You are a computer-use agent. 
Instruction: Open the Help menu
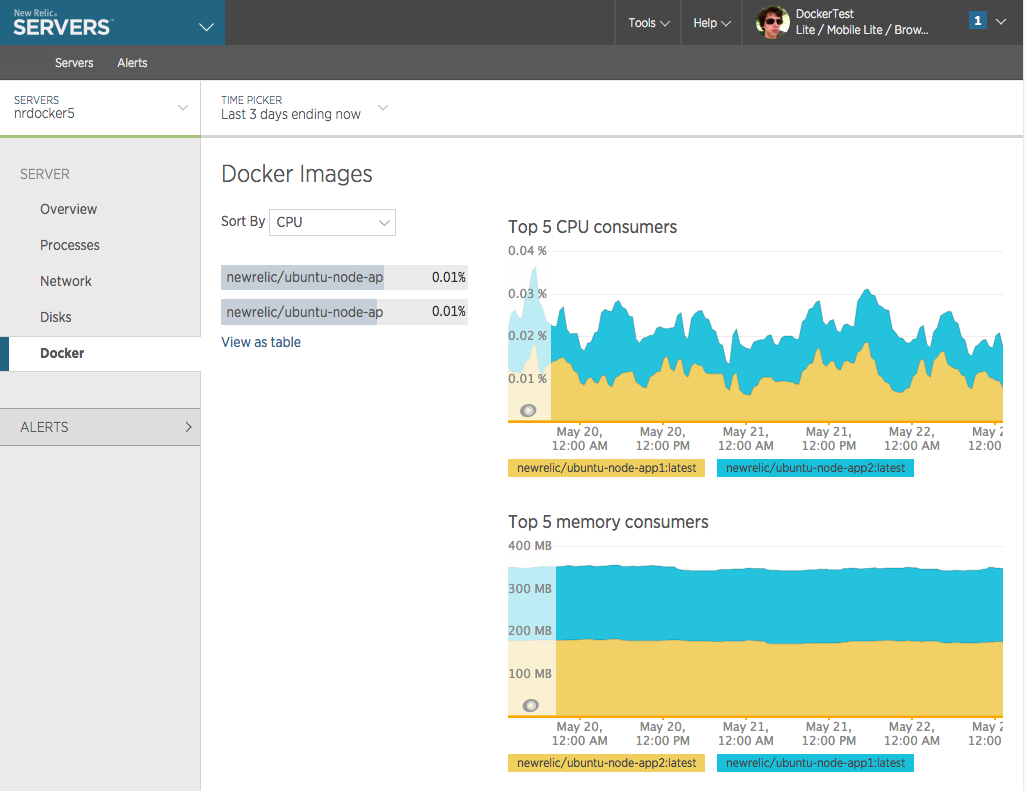(x=712, y=23)
